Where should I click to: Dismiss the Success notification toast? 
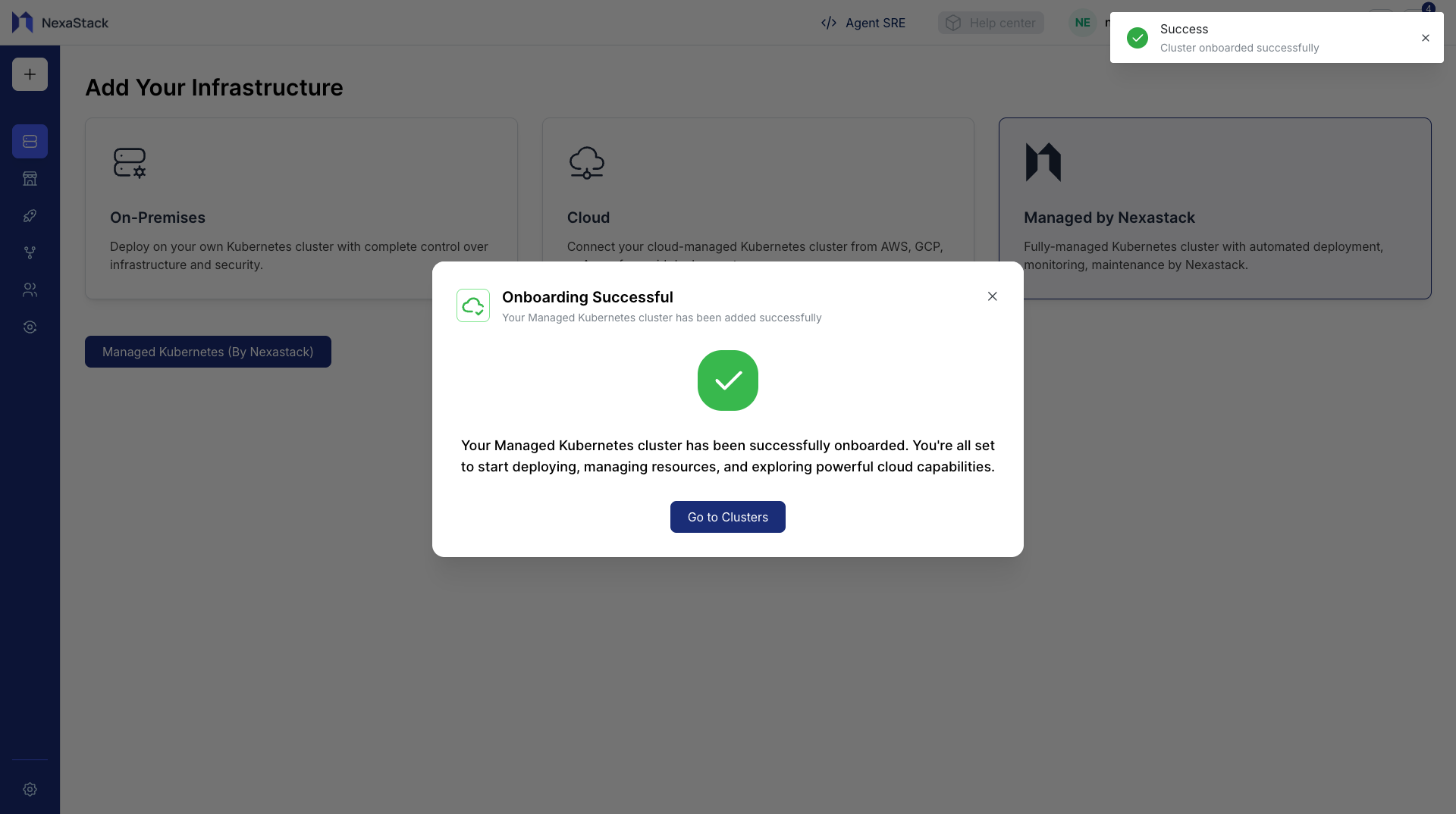pos(1425,37)
